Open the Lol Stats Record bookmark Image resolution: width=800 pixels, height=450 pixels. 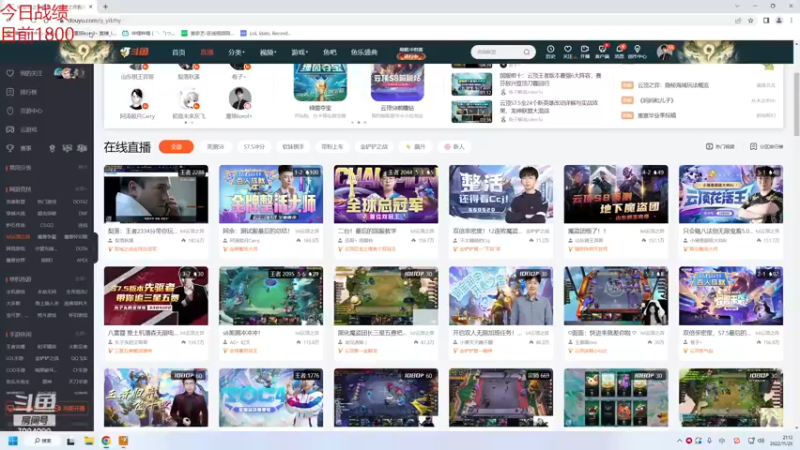[x=266, y=33]
